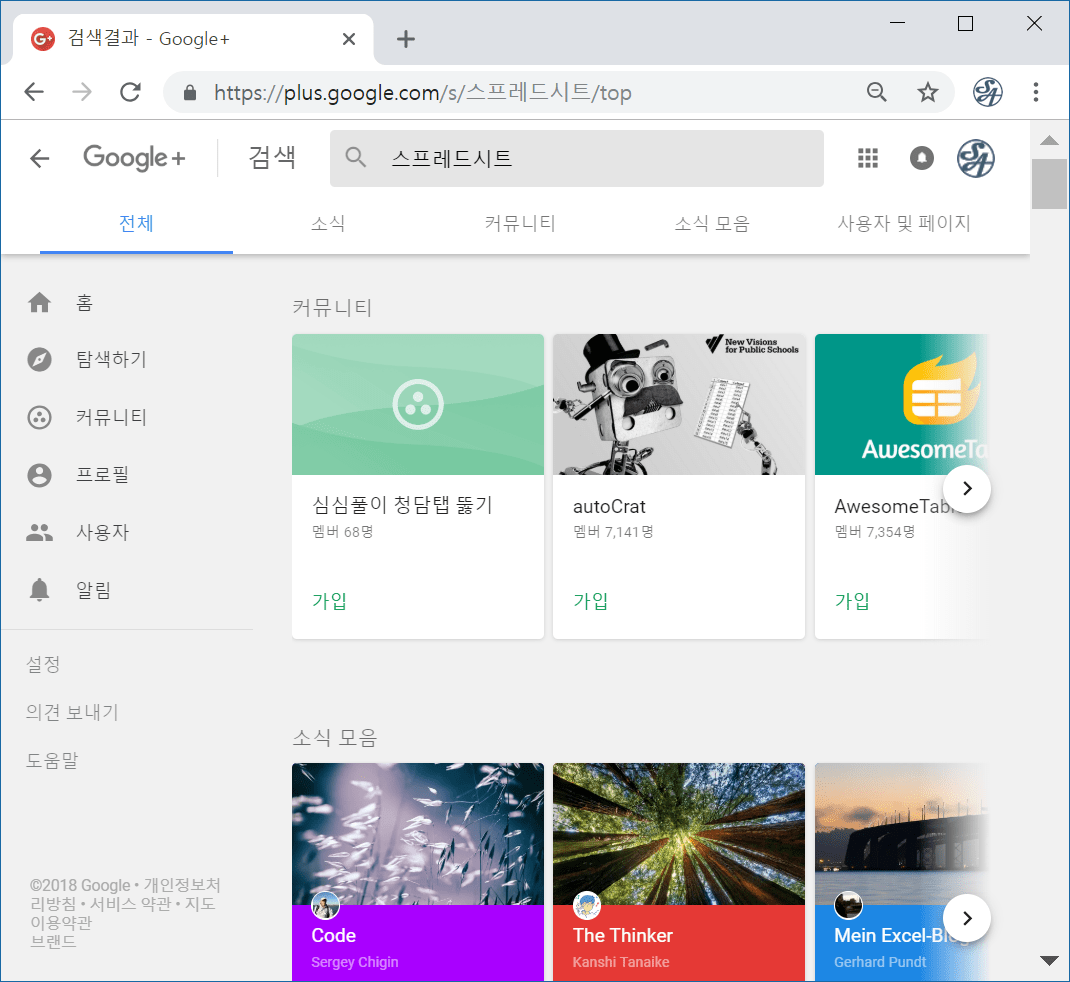Open 프로필 person icon in sidebar

point(40,475)
